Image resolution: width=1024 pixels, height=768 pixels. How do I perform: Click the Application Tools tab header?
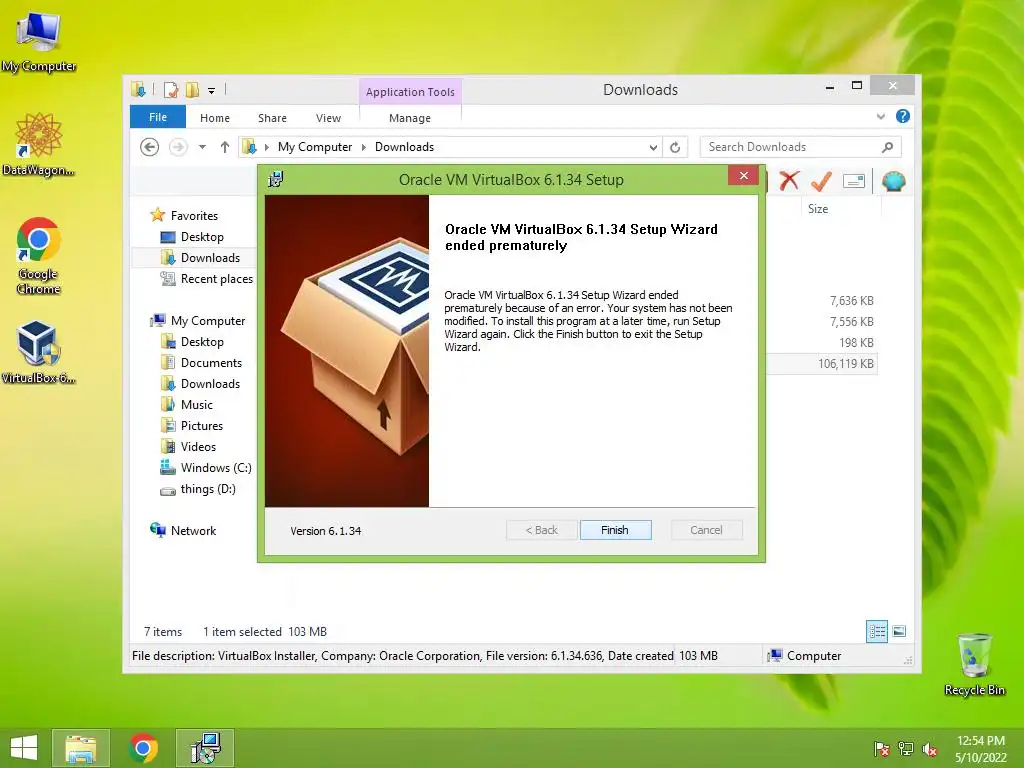(x=410, y=92)
